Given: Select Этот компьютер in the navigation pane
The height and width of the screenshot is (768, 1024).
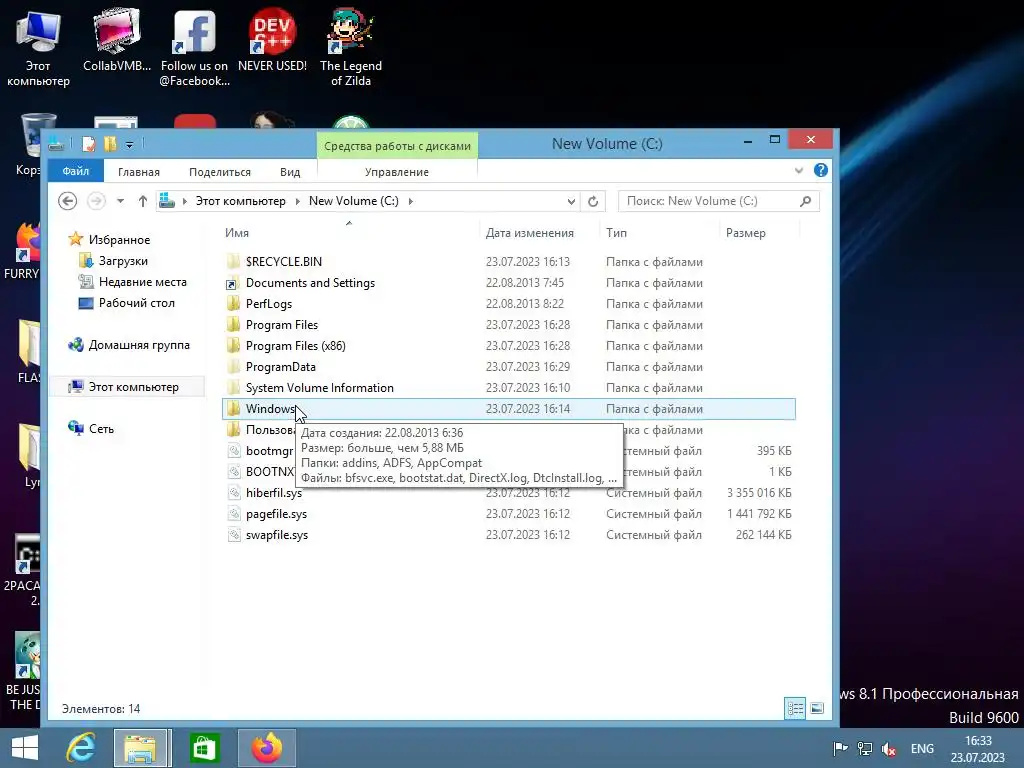Looking at the screenshot, I should coord(133,387).
